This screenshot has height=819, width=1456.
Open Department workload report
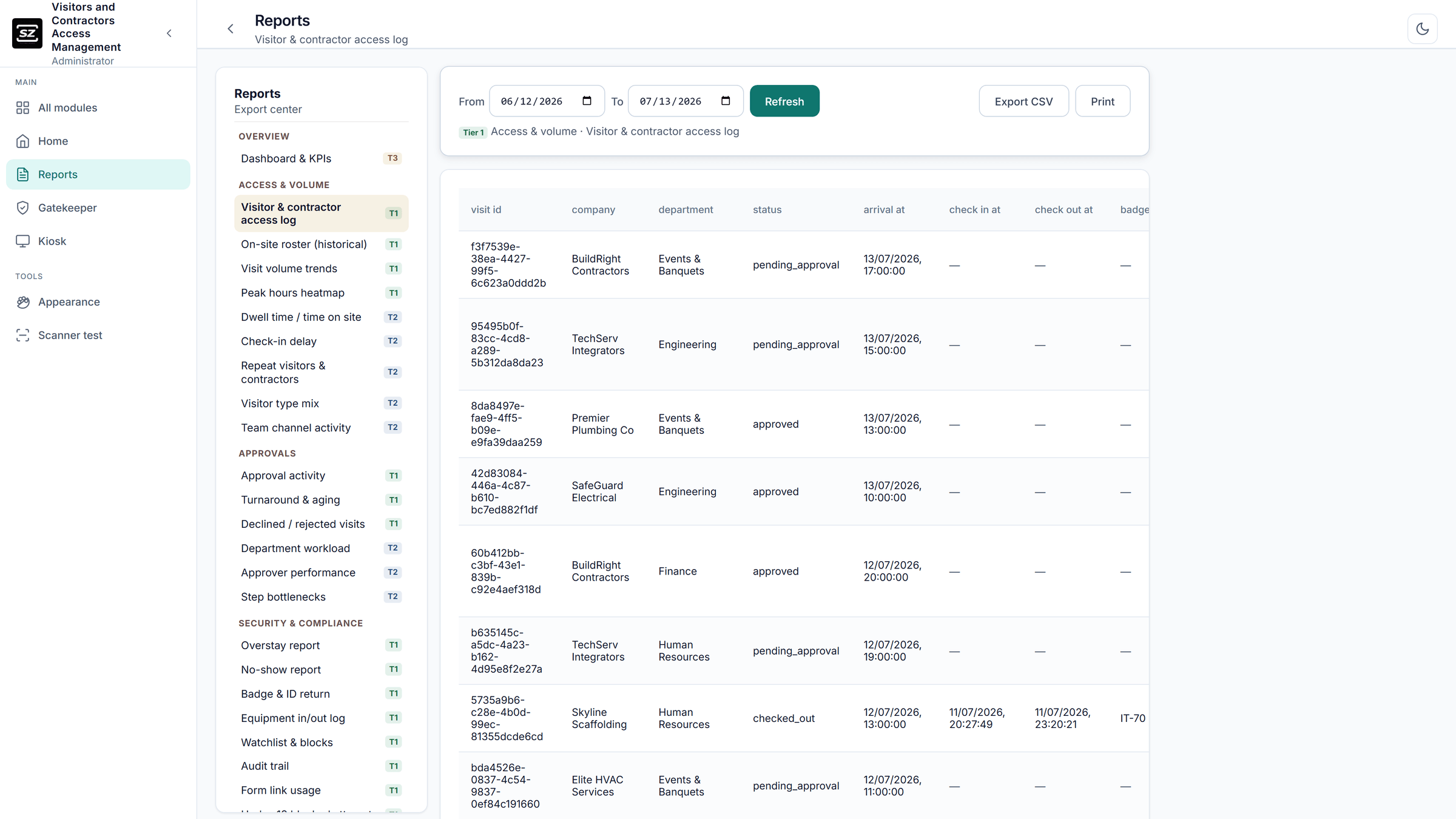point(322,548)
